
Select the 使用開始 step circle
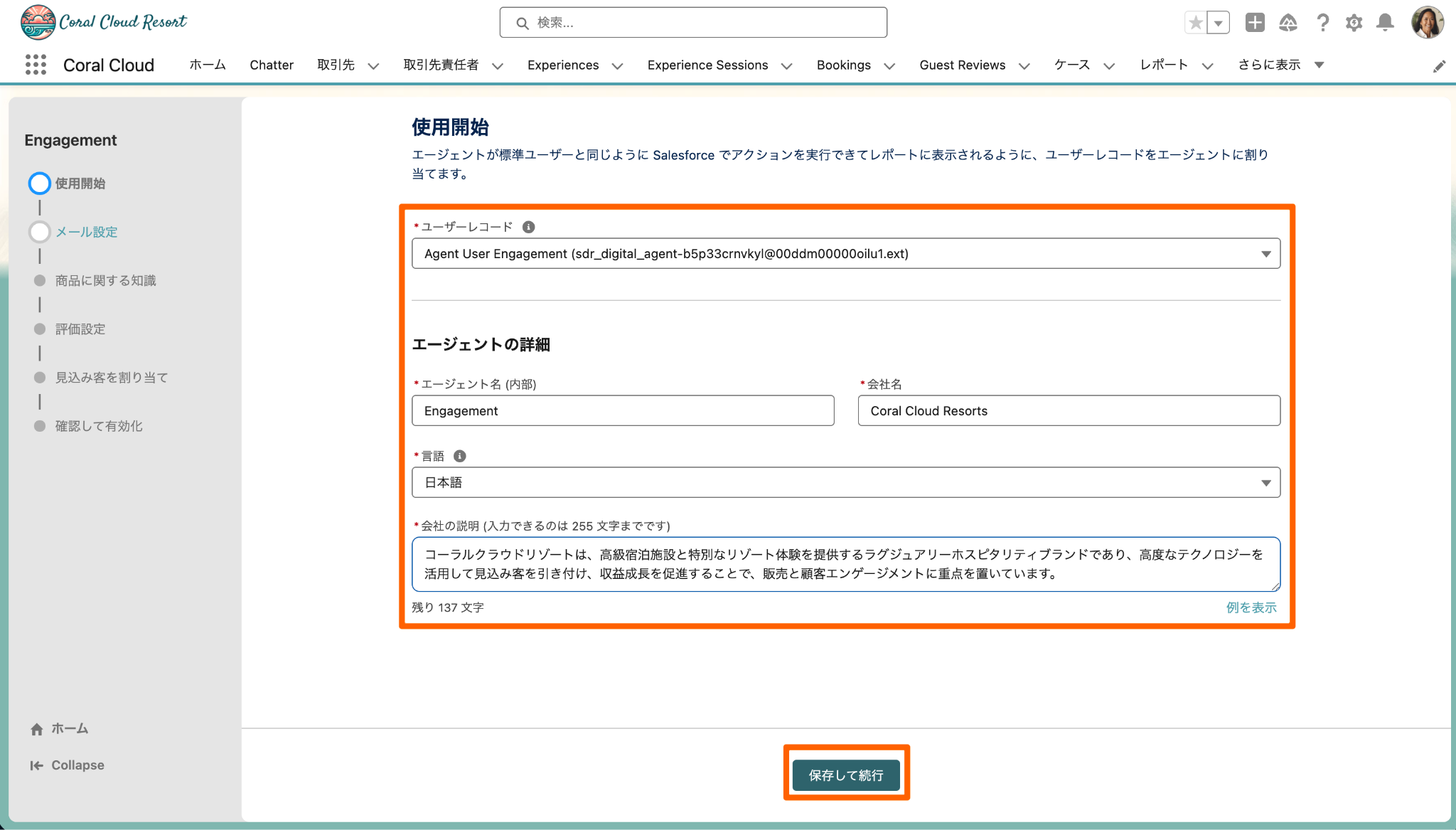point(40,183)
